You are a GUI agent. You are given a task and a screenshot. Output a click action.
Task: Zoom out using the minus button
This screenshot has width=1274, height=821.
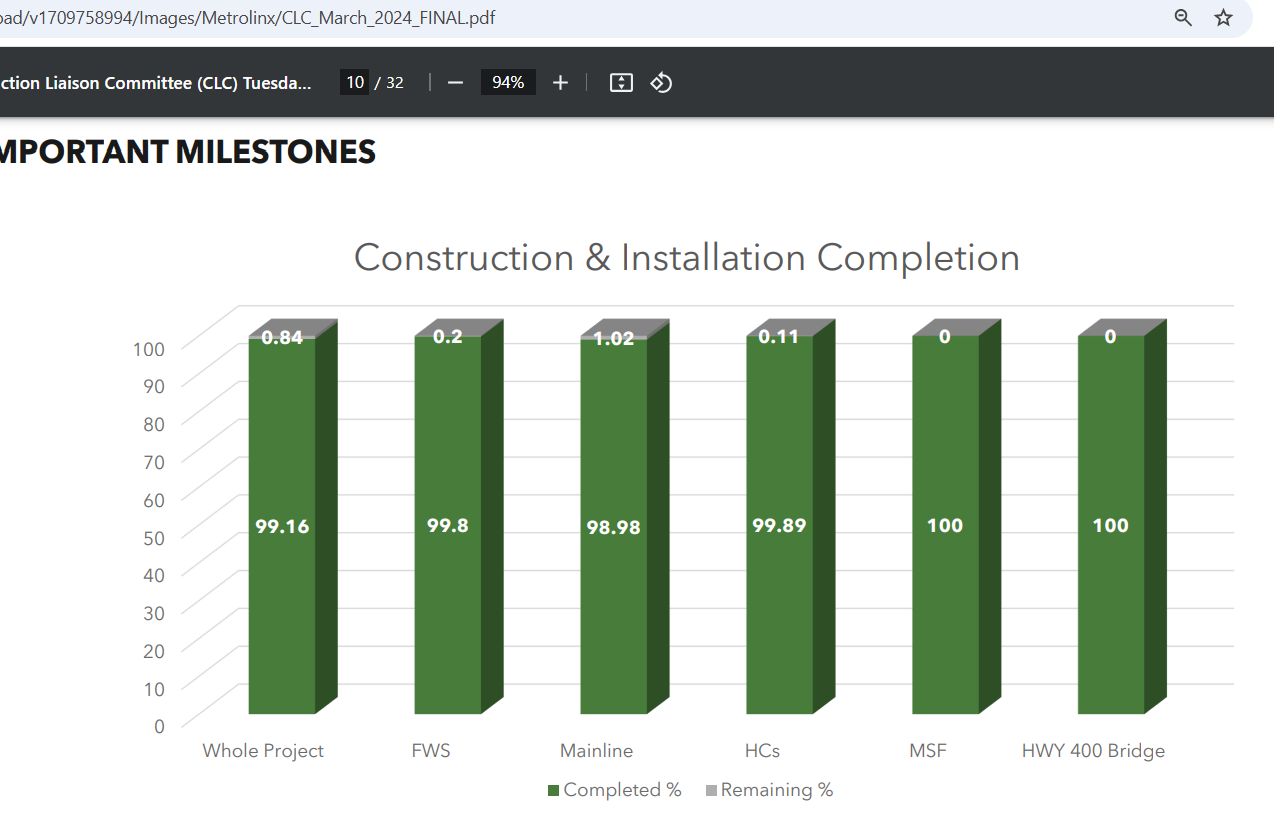[x=455, y=82]
